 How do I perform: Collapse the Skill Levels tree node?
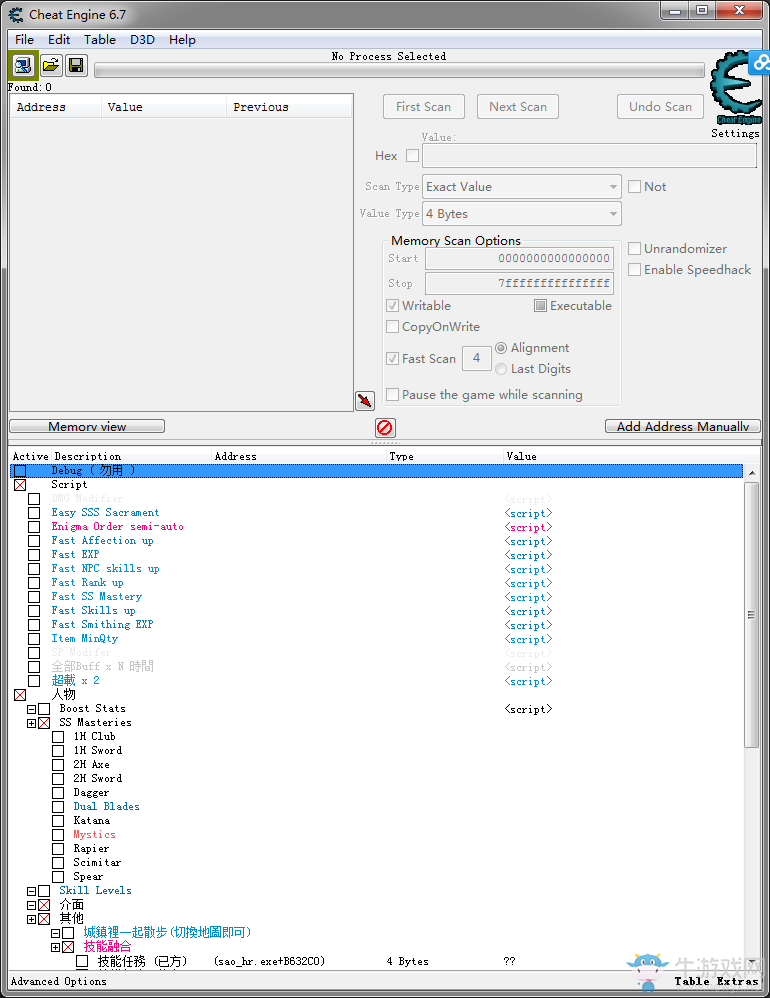point(31,891)
